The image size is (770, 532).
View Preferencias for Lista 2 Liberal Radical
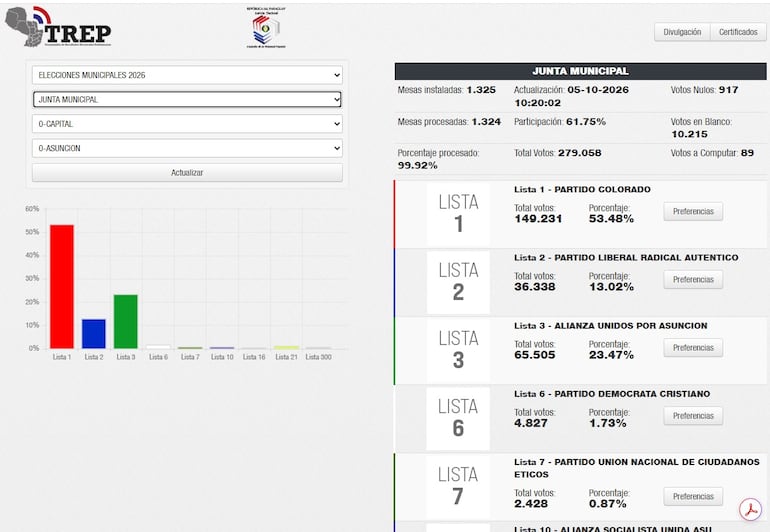tap(693, 280)
